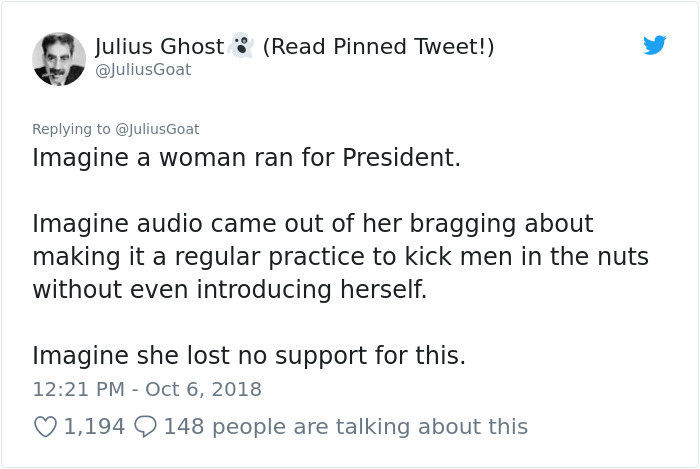The width and height of the screenshot is (700, 469).
Task: Click "Imagine a woman ran for President" line
Action: 246,158
